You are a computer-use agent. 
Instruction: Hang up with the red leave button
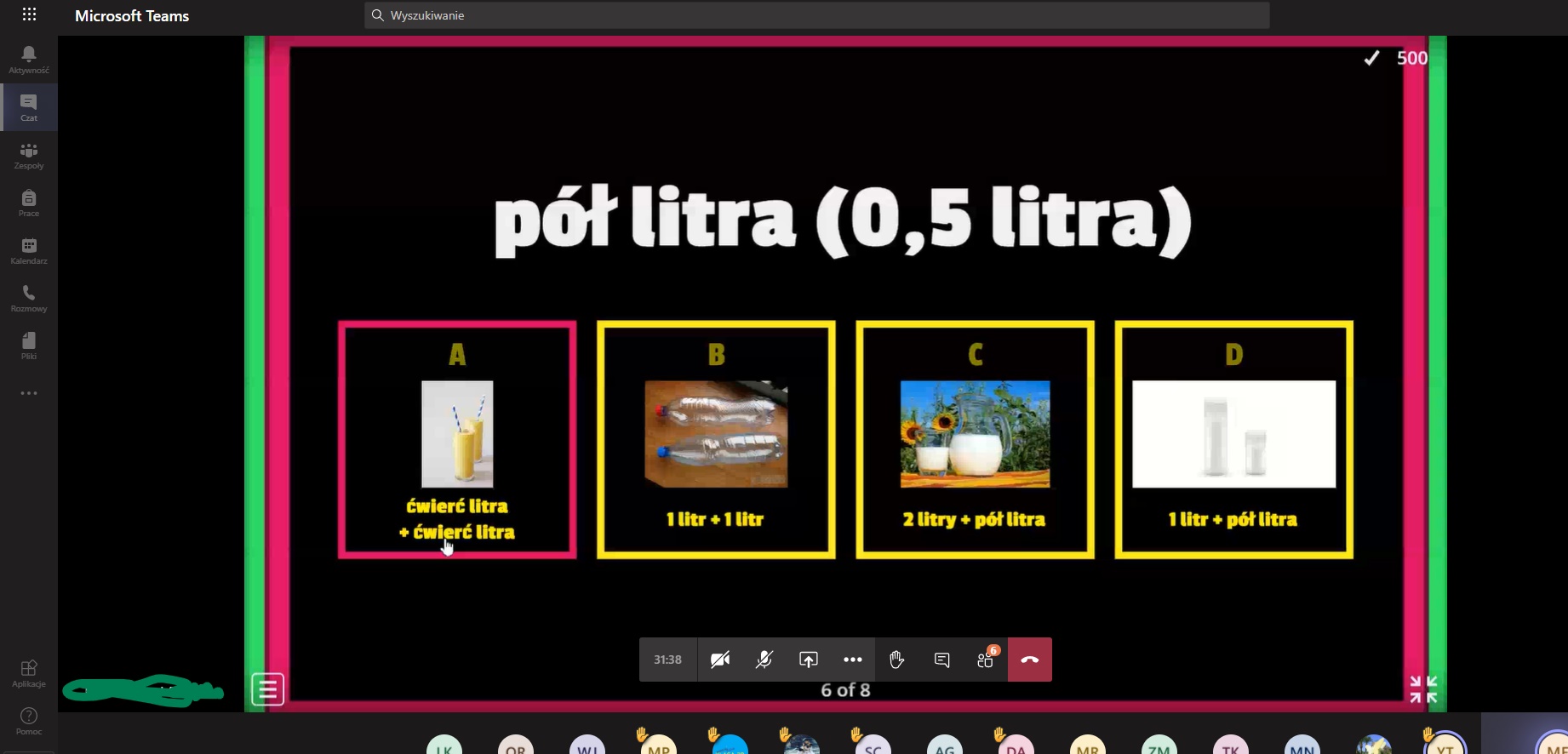coord(1030,660)
